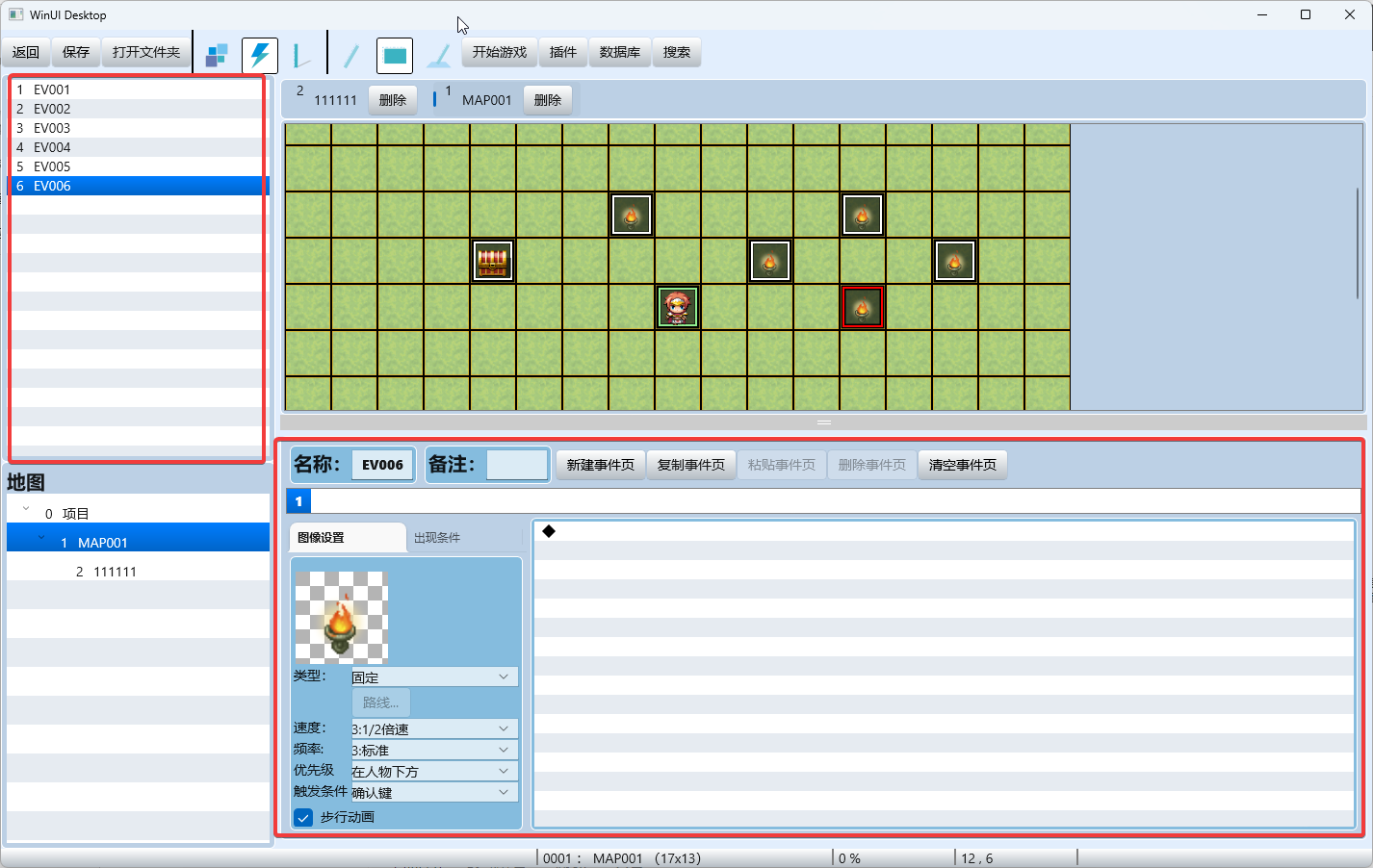
Task: Select EV003 in the event list
Action: [139, 128]
